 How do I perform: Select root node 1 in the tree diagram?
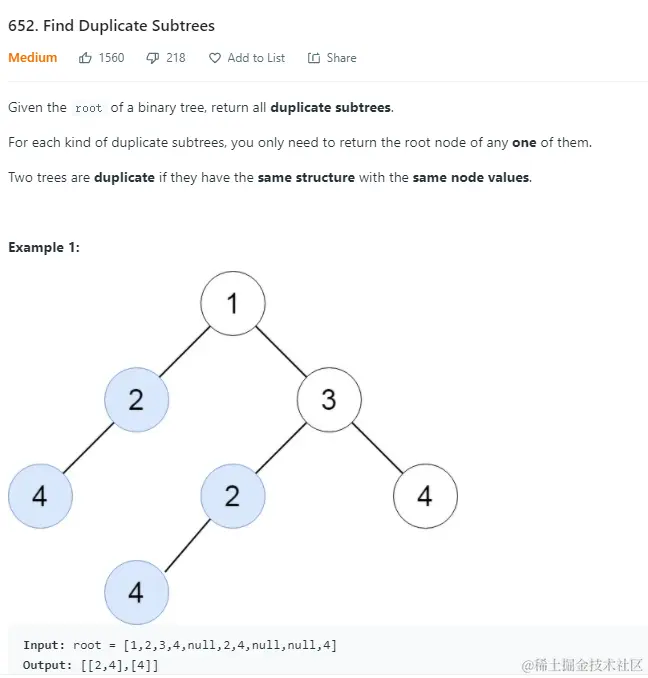[233, 304]
